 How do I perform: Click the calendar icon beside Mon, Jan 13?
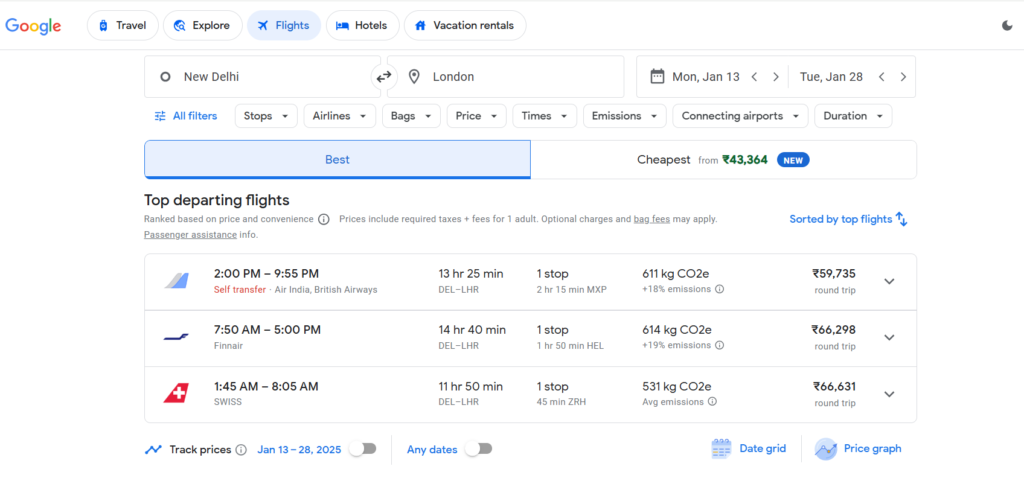coord(657,76)
